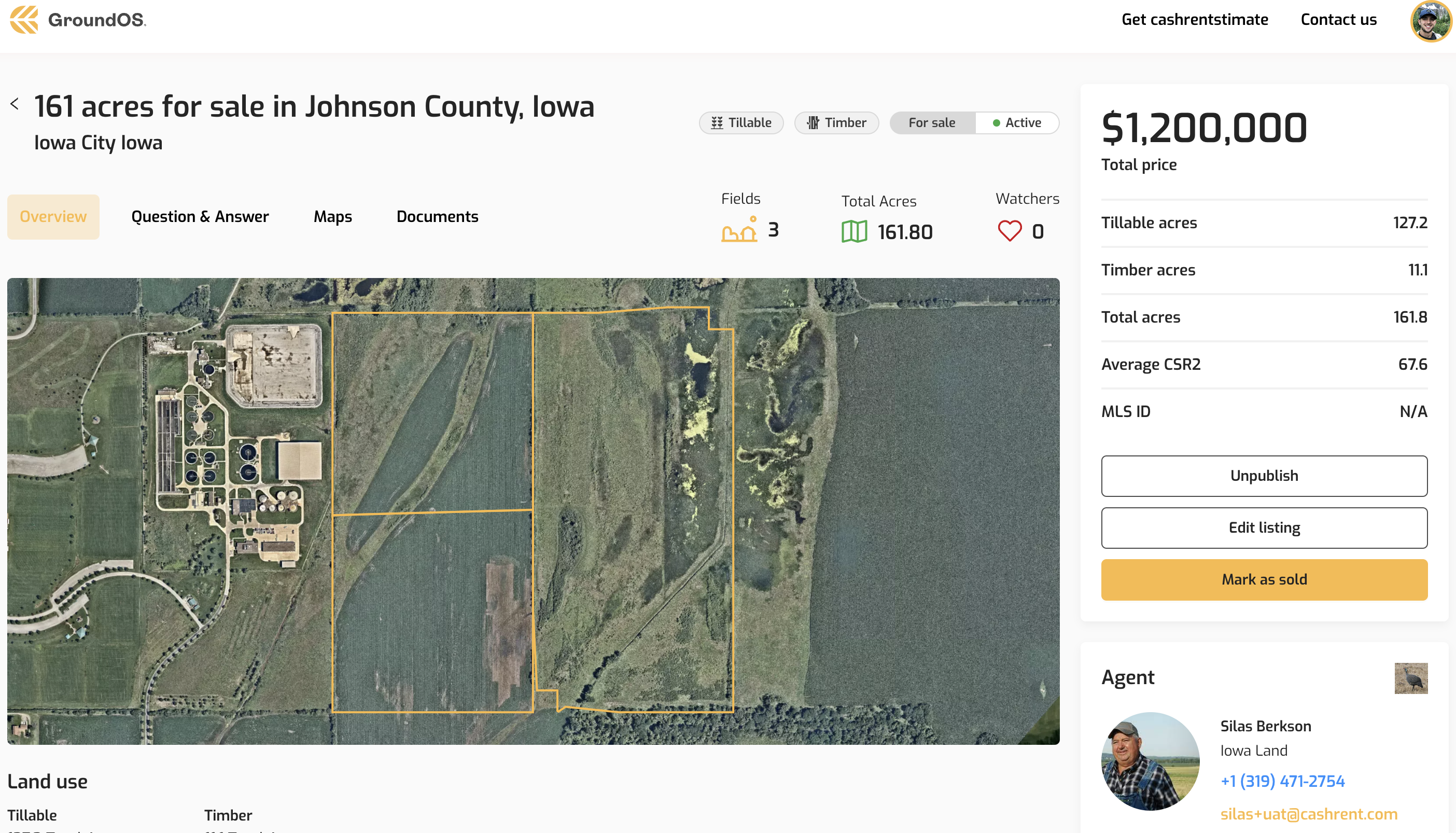This screenshot has height=833, width=1456.
Task: Click the green Total Acres map icon
Action: [854, 232]
